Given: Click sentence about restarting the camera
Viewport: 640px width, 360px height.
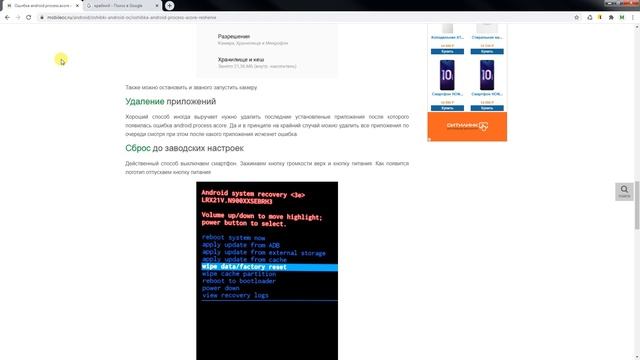Looking at the screenshot, I should pyautogui.click(x=191, y=87).
